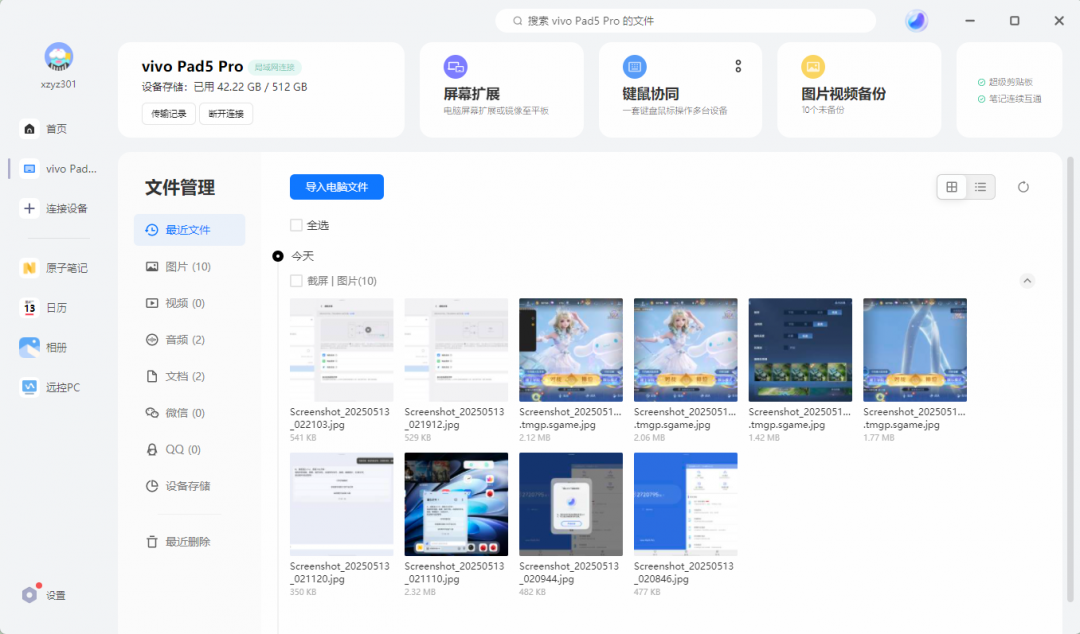Click the 音频 audio icon
Viewport: 1080px width, 634px height.
152,340
